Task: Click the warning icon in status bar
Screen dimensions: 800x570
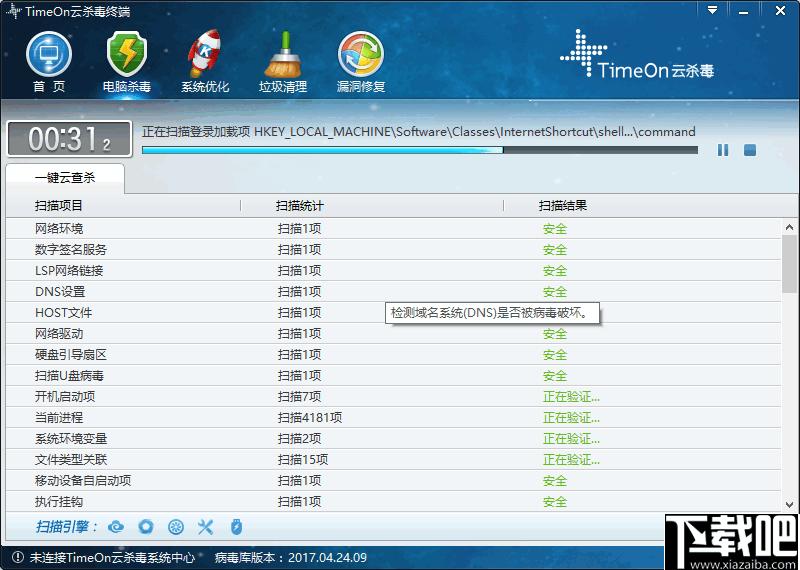Action: tap(18, 557)
